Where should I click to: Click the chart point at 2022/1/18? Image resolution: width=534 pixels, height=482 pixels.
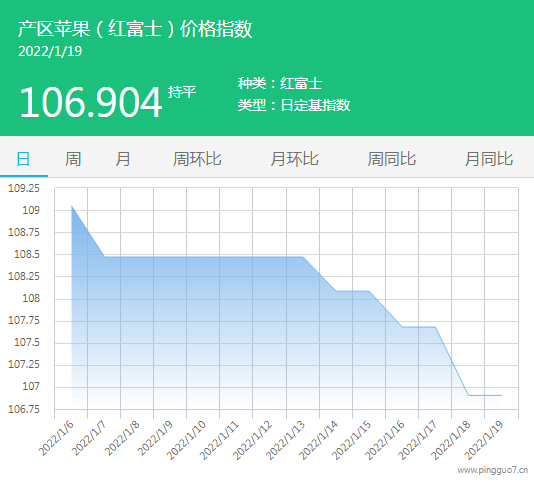468,395
